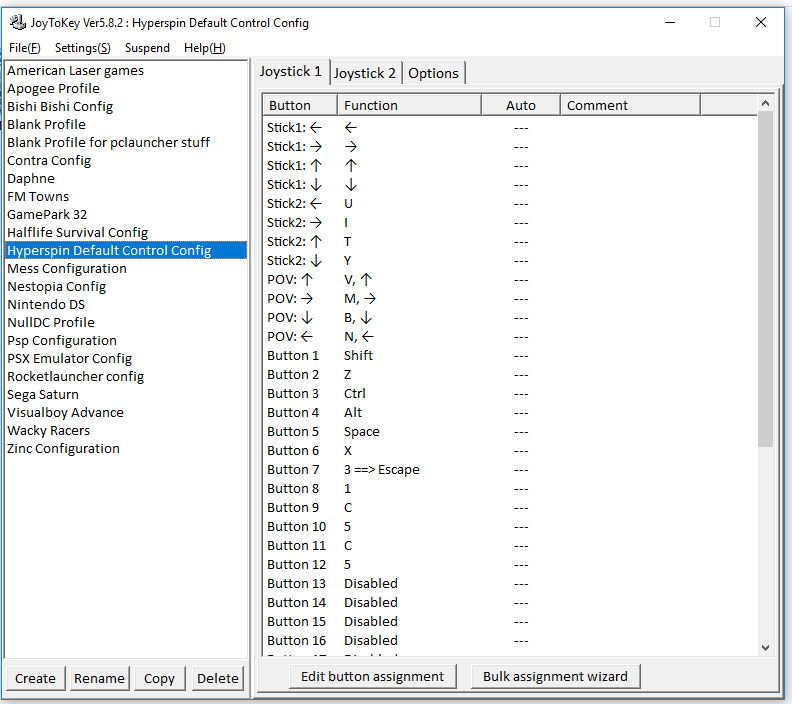Click the Suspend menu item
Screen dimensions: 792x704
[x=147, y=48]
